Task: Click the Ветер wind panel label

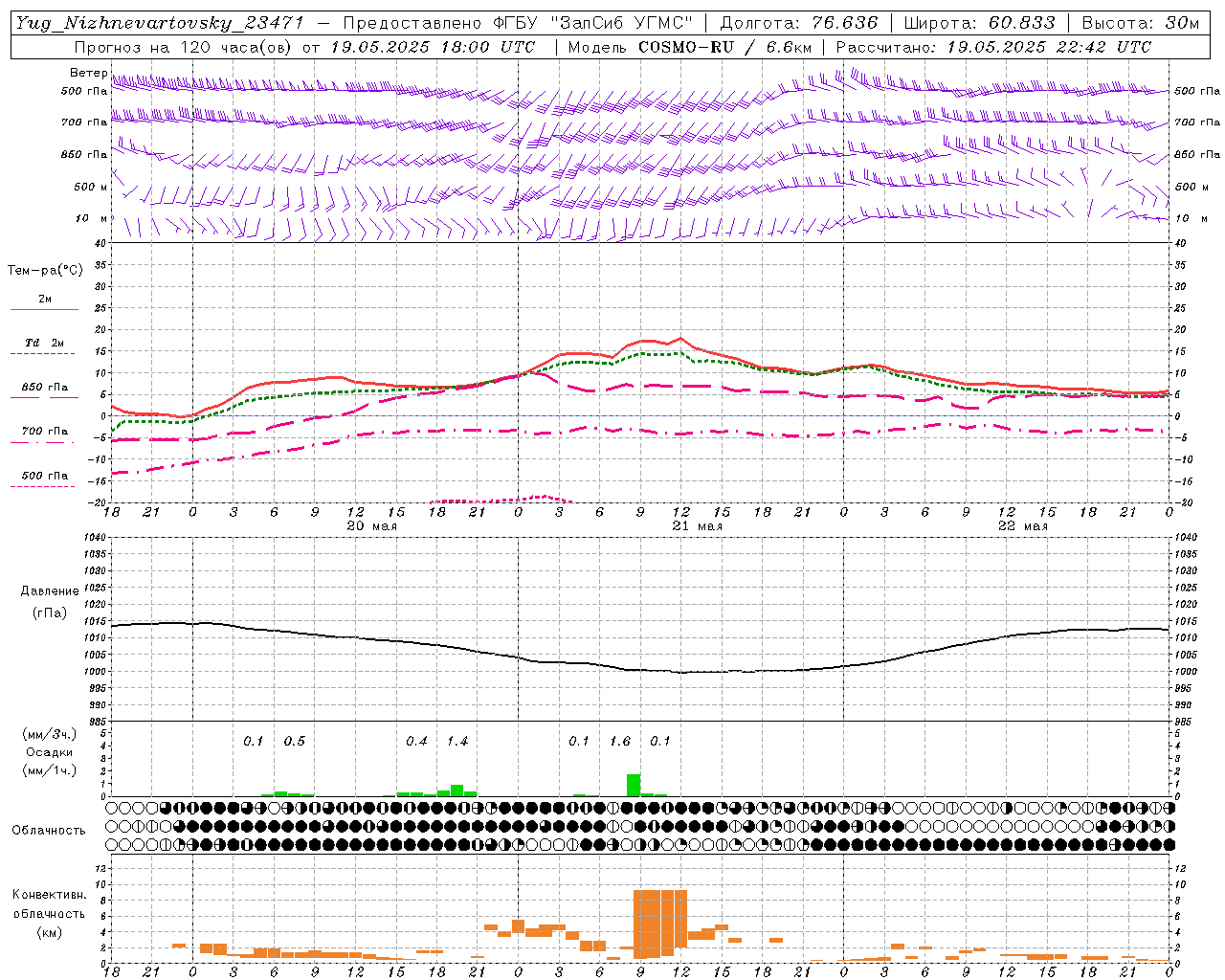Action: click(x=88, y=73)
